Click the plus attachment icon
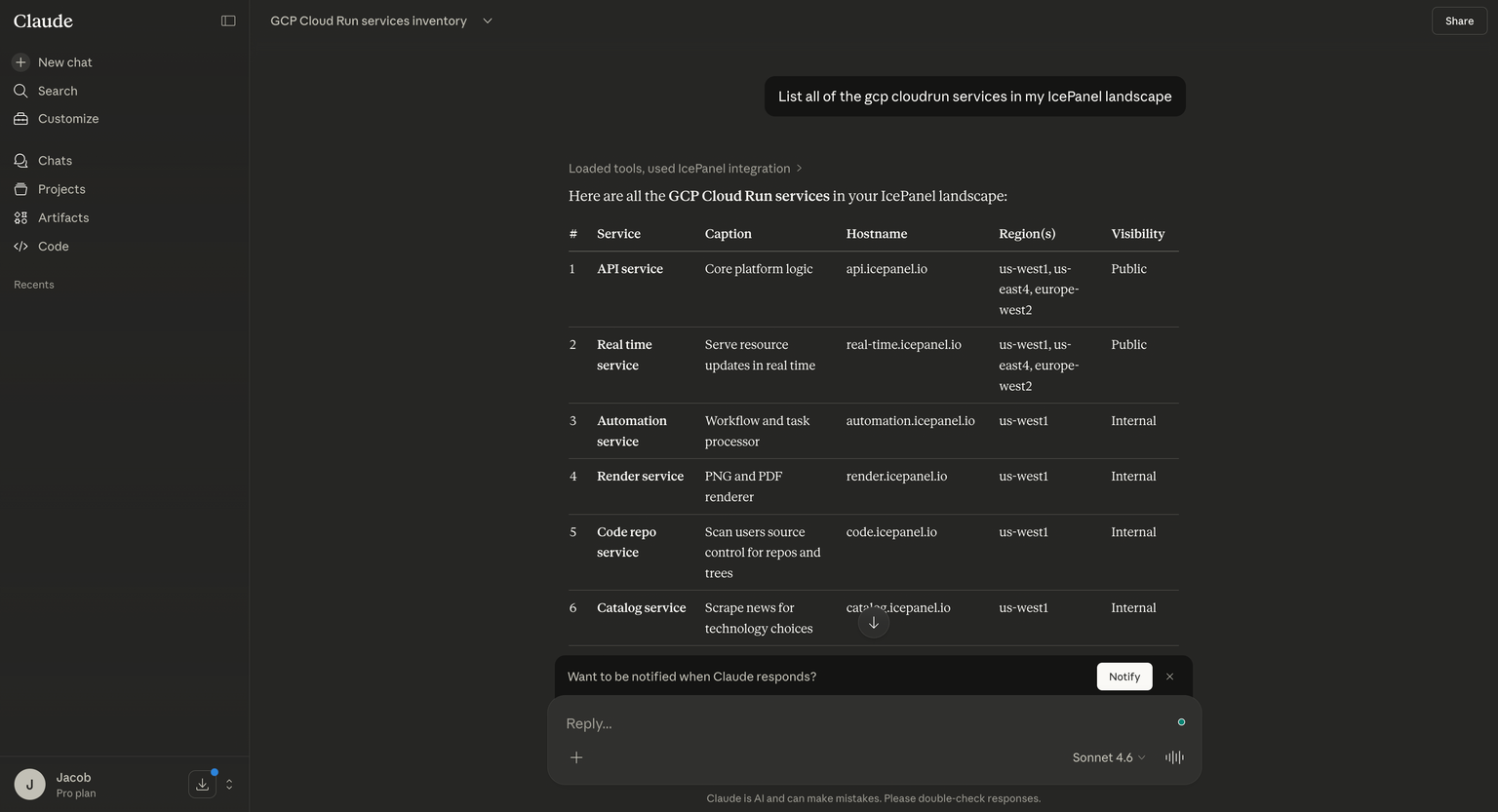The height and width of the screenshot is (812, 1498). pos(576,757)
